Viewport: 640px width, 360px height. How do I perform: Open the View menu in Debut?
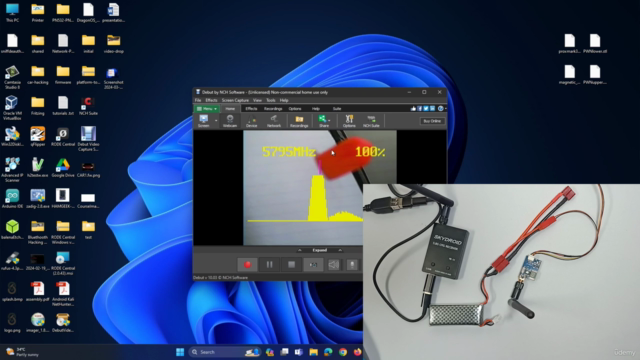coord(257,100)
